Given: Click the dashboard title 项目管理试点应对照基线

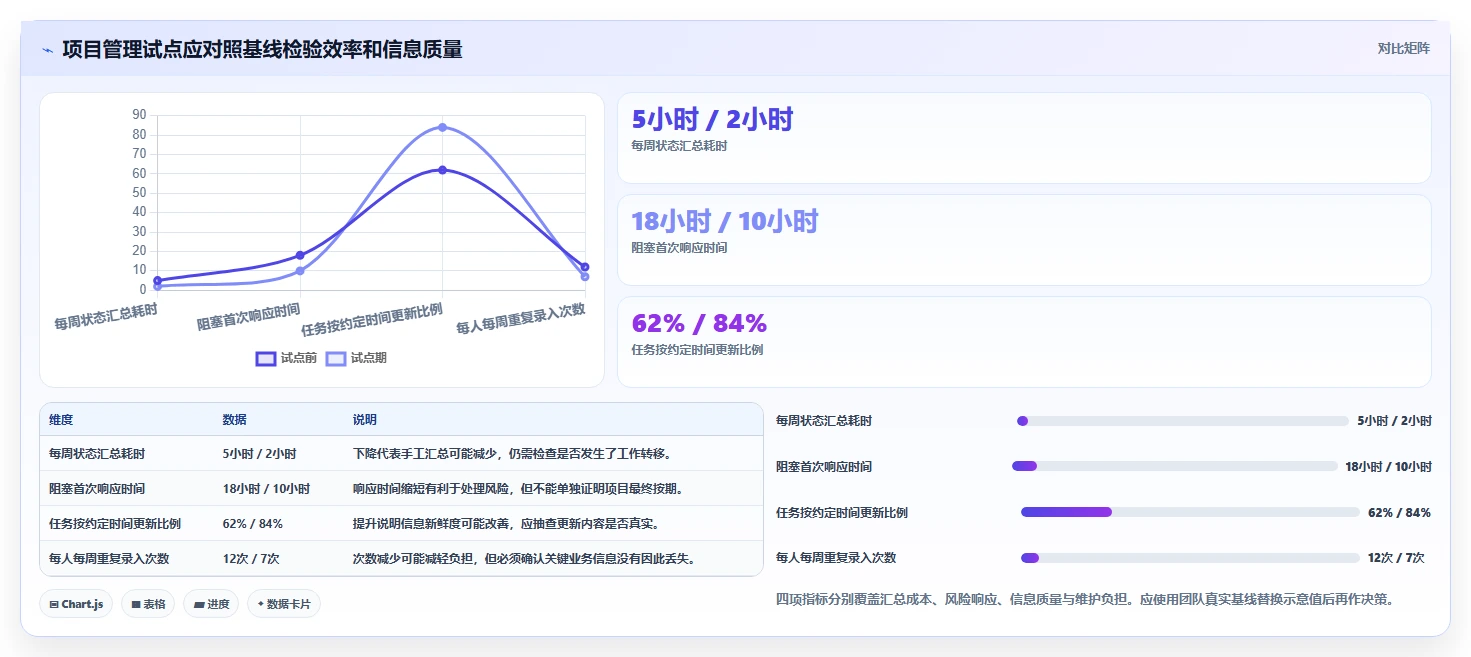Looking at the screenshot, I should click(x=262, y=50).
